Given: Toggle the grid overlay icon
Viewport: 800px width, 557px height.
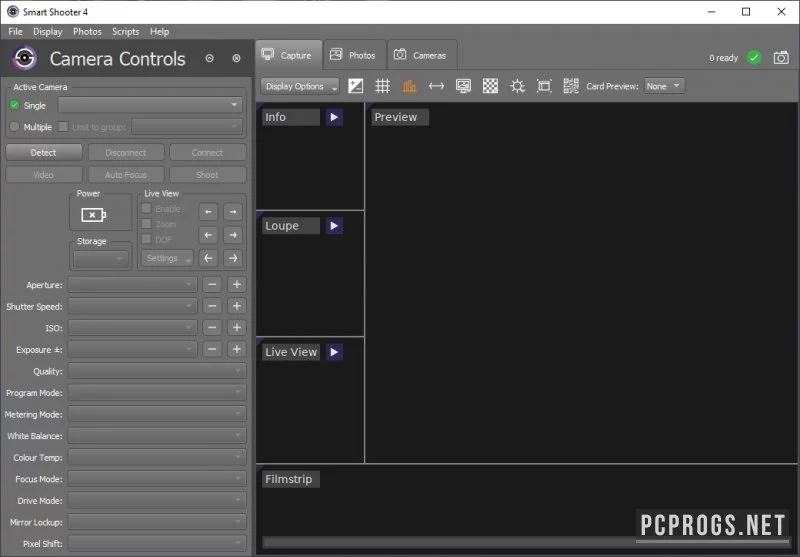Looking at the screenshot, I should pos(383,86).
